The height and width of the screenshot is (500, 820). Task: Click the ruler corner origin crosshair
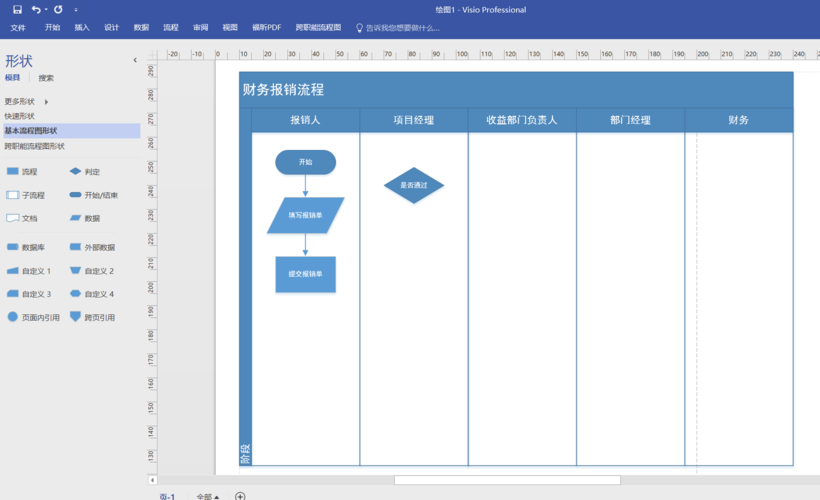coord(152,54)
